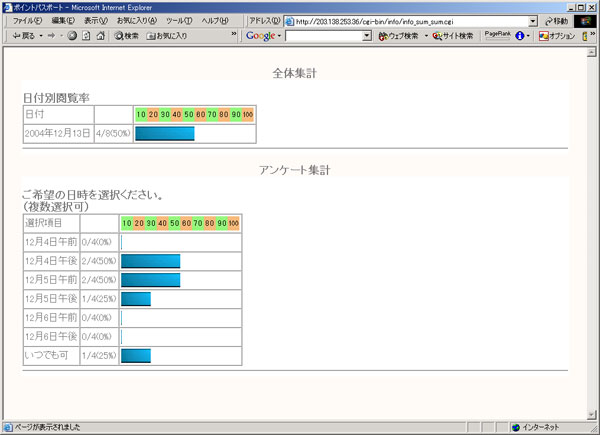Image resolution: width=600 pixels, height=435 pixels.
Task: Expand the Google search box dropdown
Action: pos(367,36)
